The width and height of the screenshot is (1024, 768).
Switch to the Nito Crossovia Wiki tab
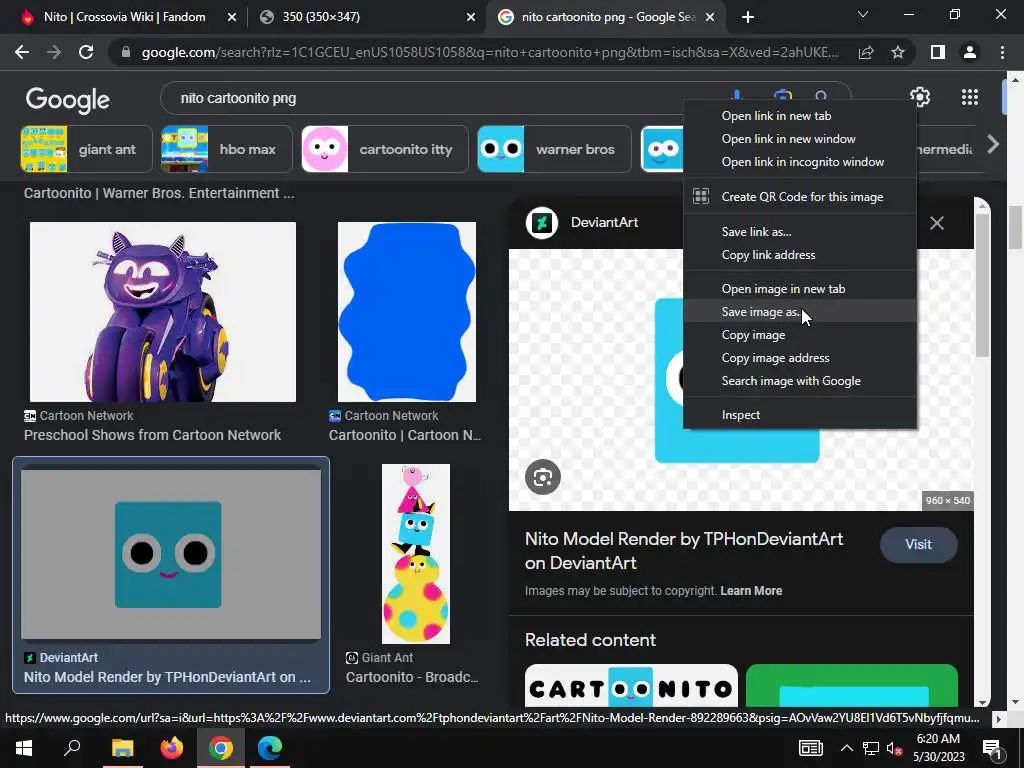click(x=124, y=17)
